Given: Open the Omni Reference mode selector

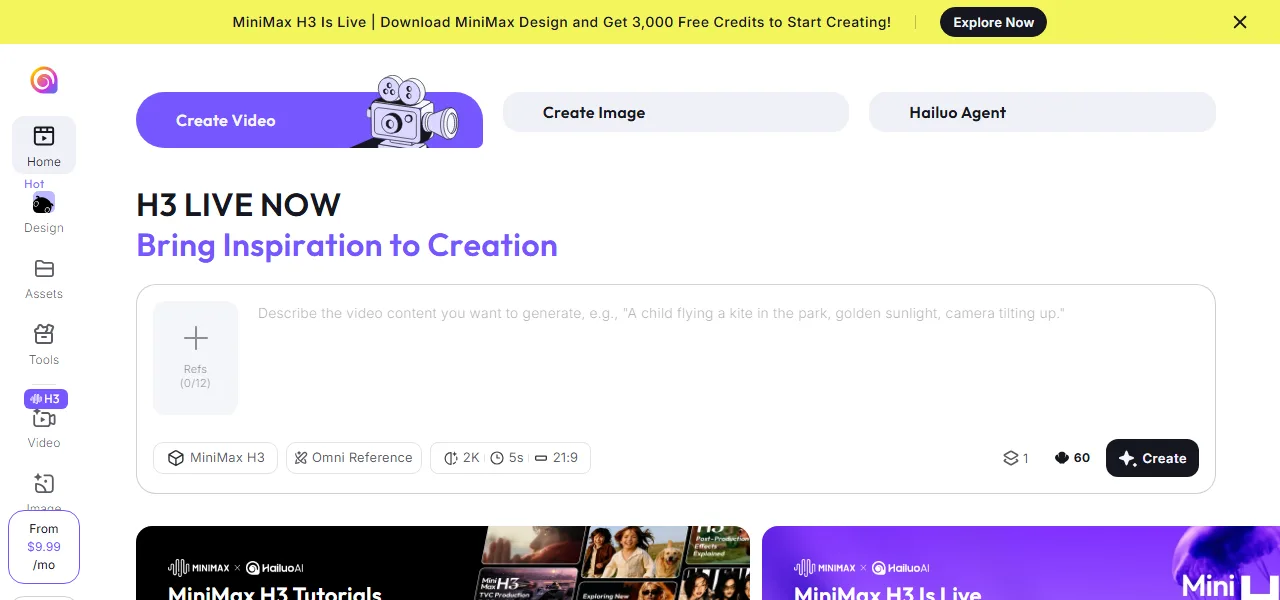Looking at the screenshot, I should point(353,458).
